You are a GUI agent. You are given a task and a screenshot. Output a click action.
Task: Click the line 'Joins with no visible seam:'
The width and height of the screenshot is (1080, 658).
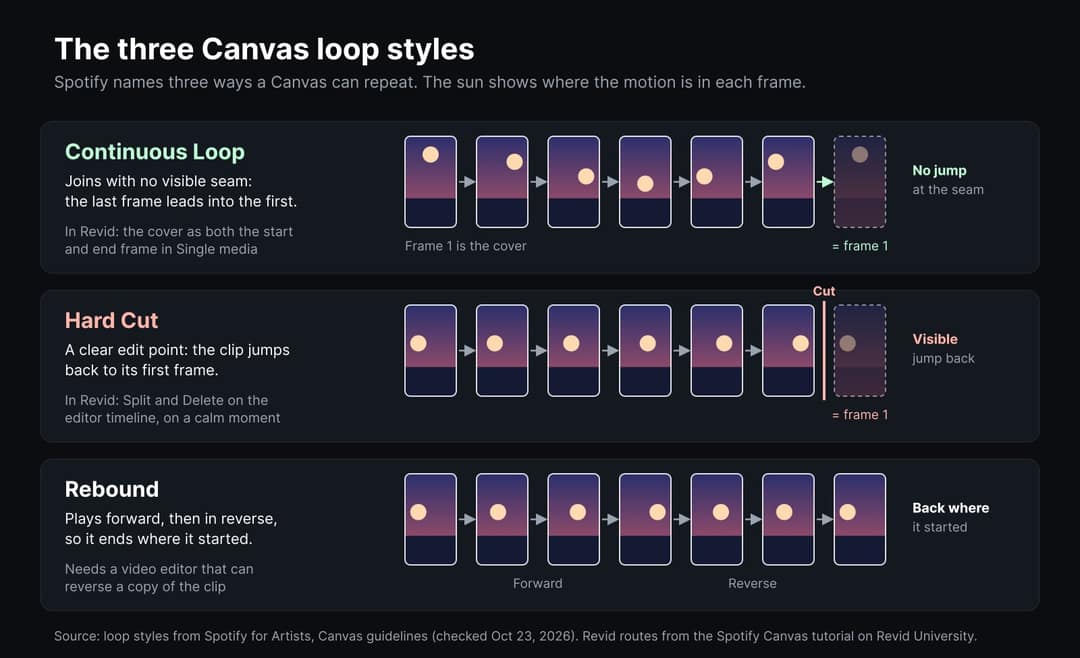click(158, 181)
